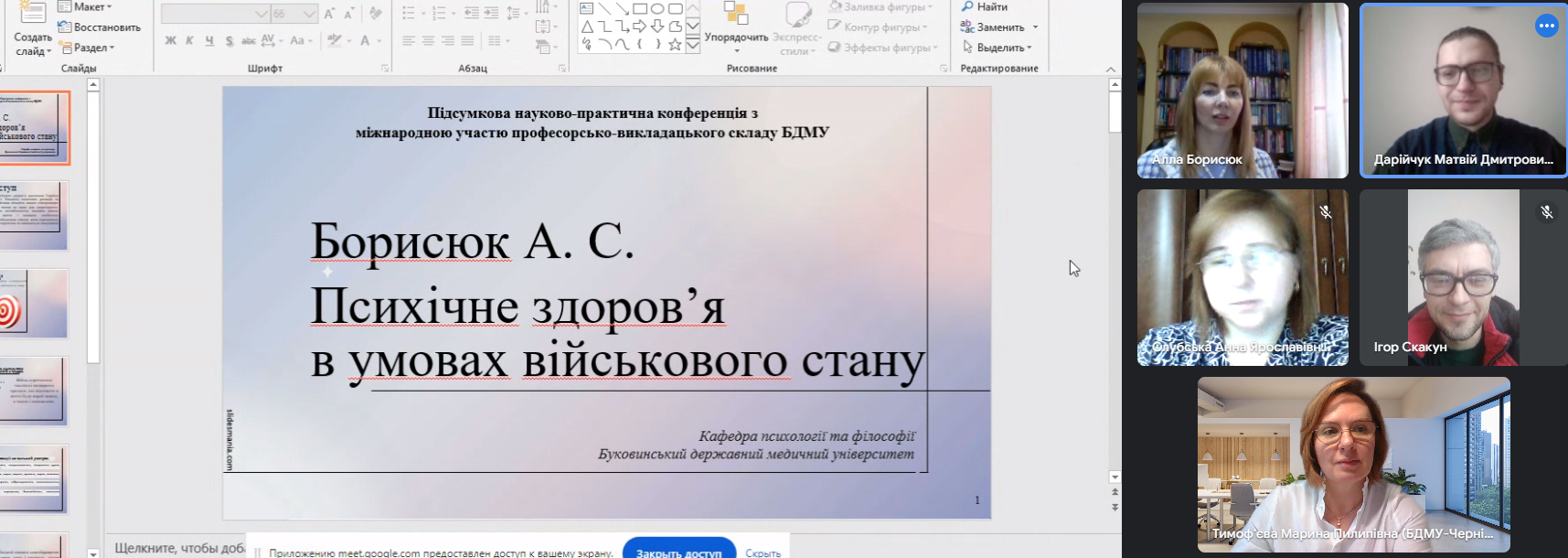
Task: Open the line spacing menu
Action: point(517,14)
